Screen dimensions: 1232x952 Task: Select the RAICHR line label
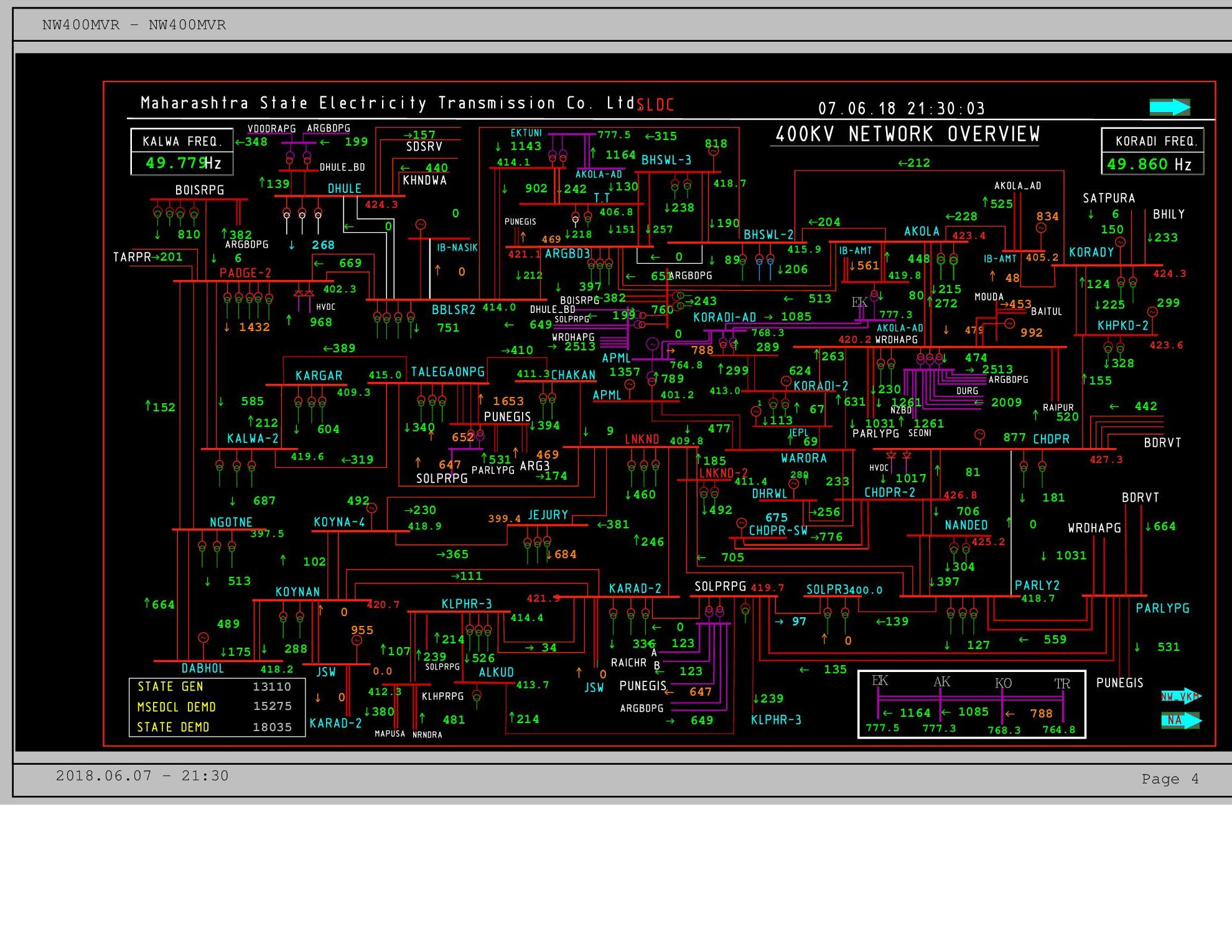click(628, 663)
